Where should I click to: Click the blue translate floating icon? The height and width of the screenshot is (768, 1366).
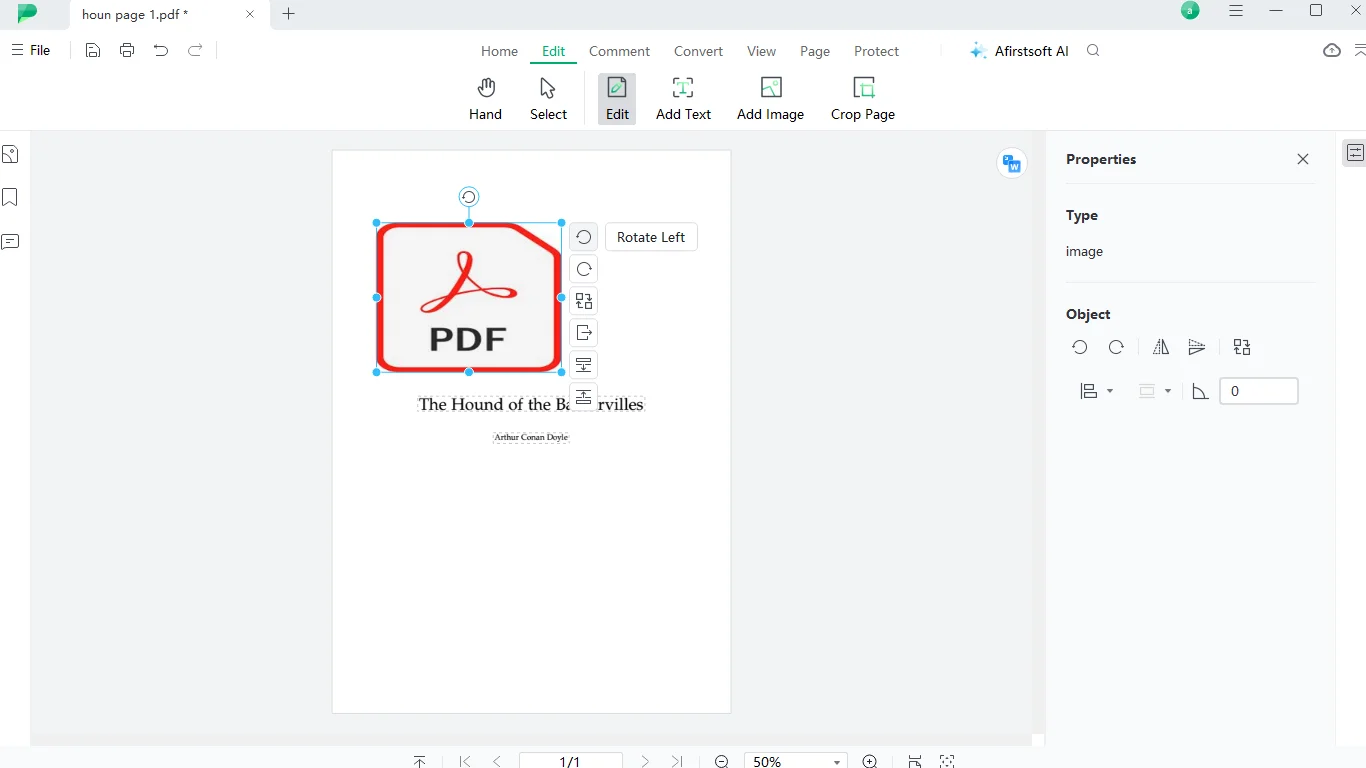1012,164
